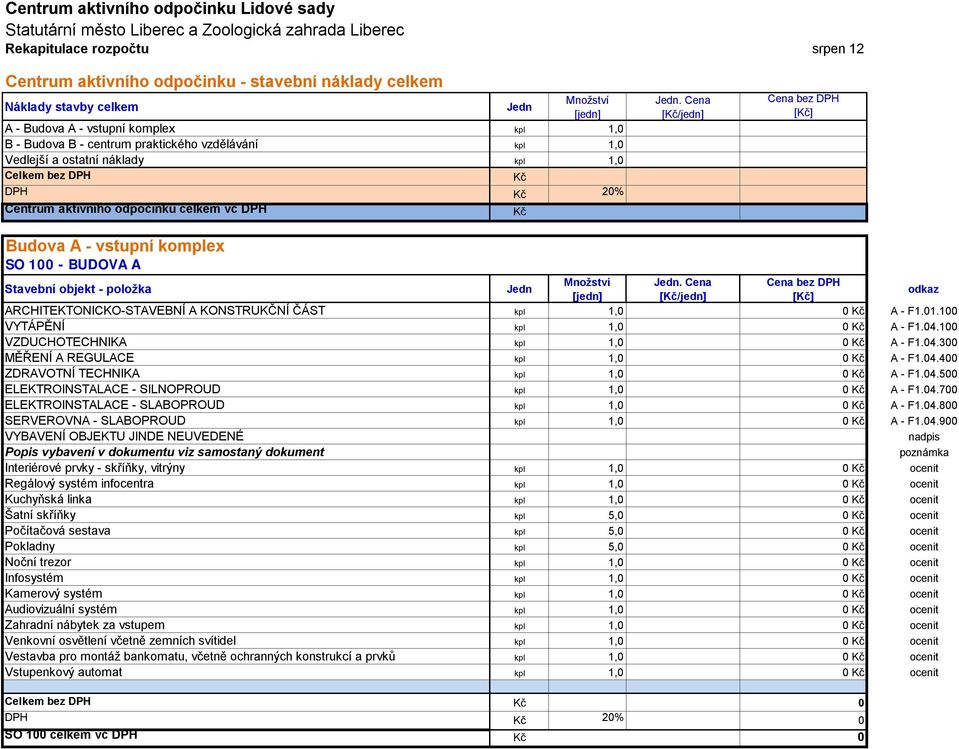Click reference 'A - F1.04.800'

pos(924,405)
